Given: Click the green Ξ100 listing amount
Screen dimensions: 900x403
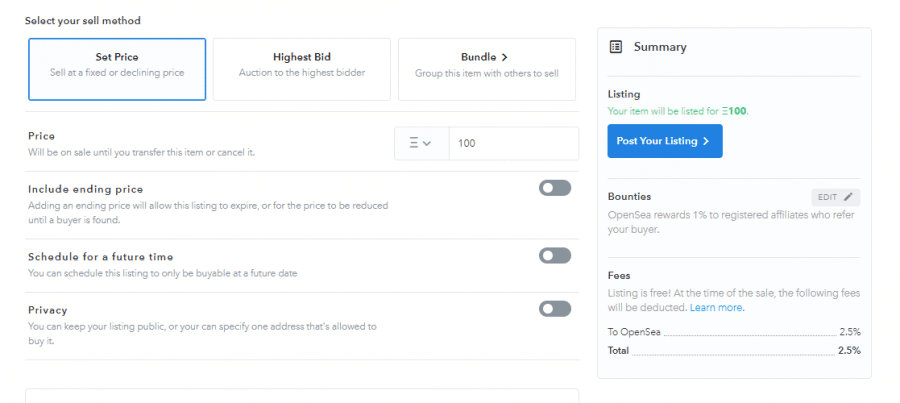Looking at the screenshot, I should (x=735, y=111).
